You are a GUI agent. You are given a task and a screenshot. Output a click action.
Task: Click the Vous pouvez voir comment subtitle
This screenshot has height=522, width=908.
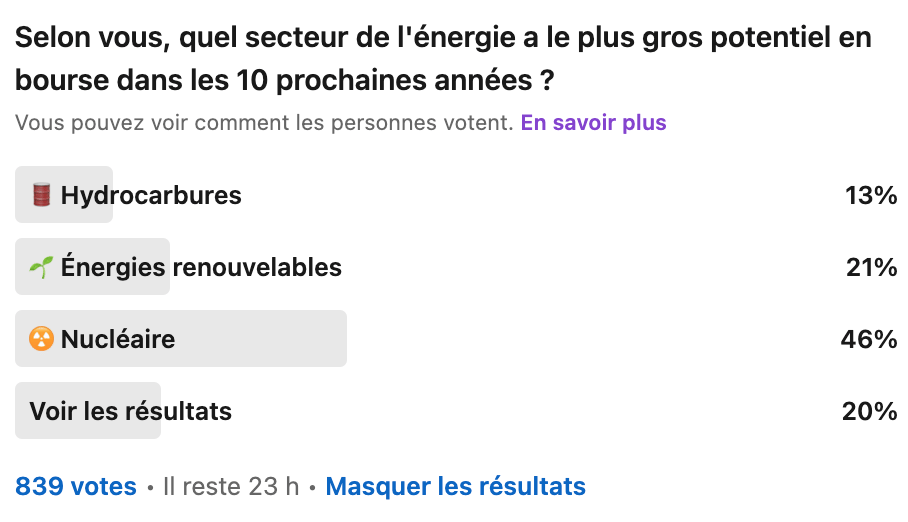pos(264,123)
